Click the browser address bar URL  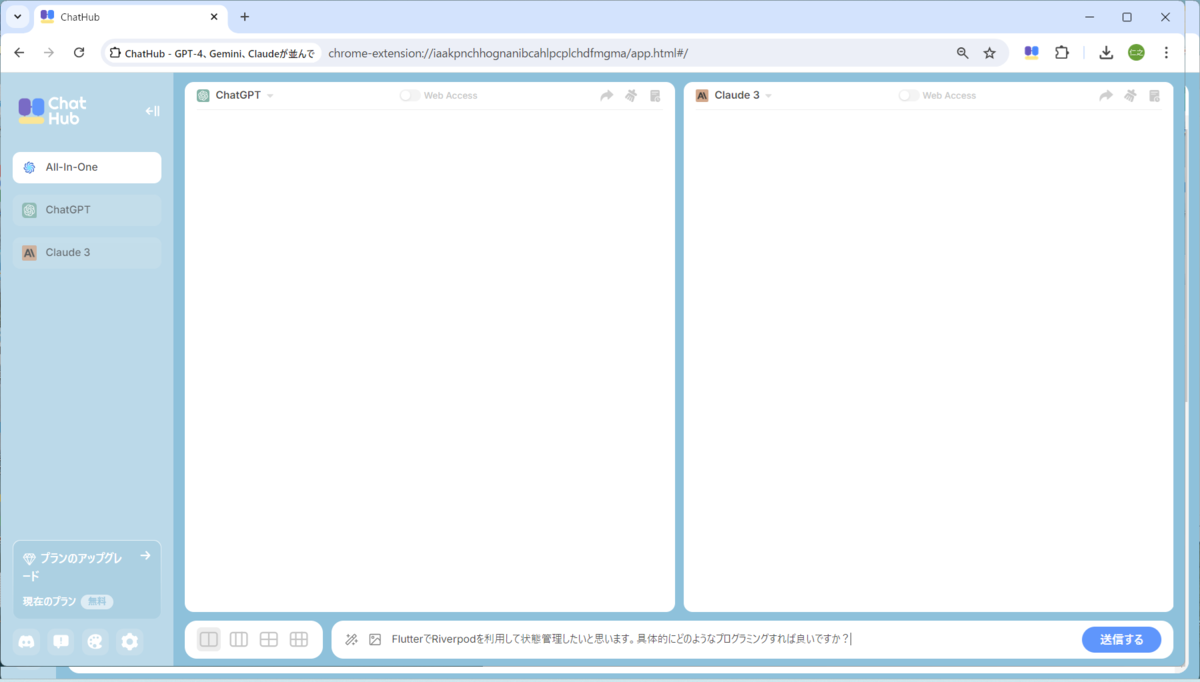[508, 53]
